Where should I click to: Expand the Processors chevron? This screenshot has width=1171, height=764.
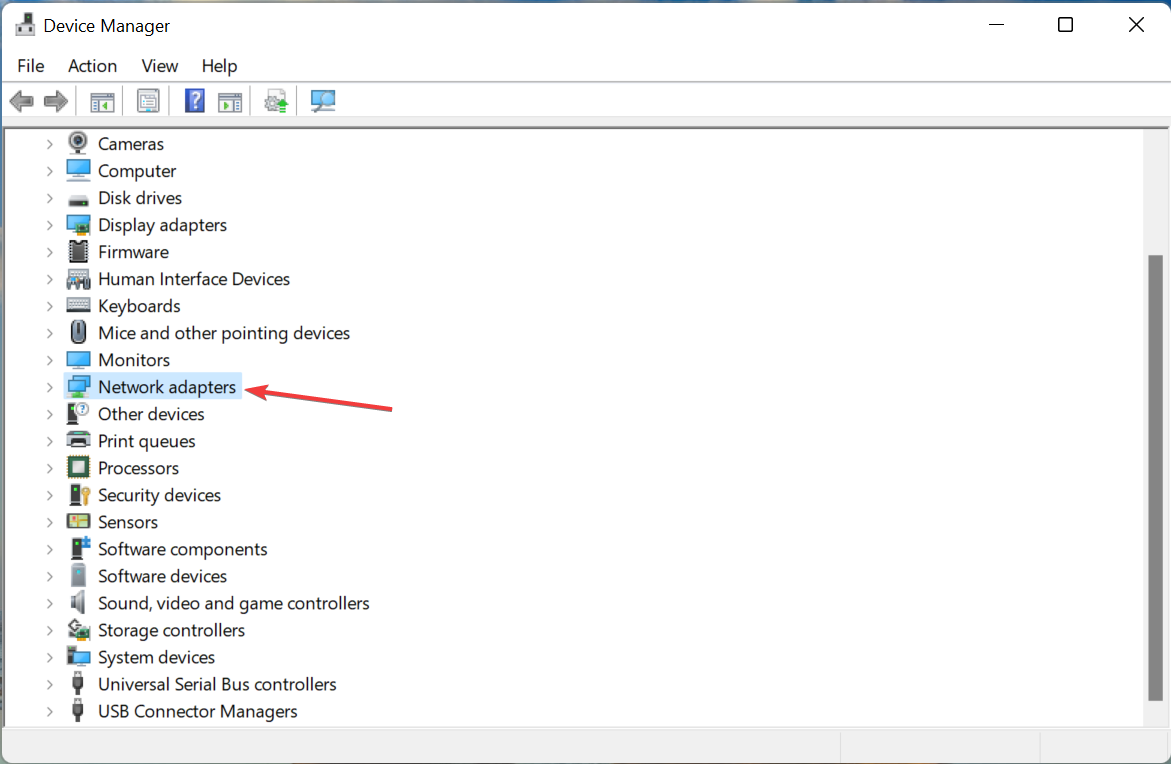point(49,468)
